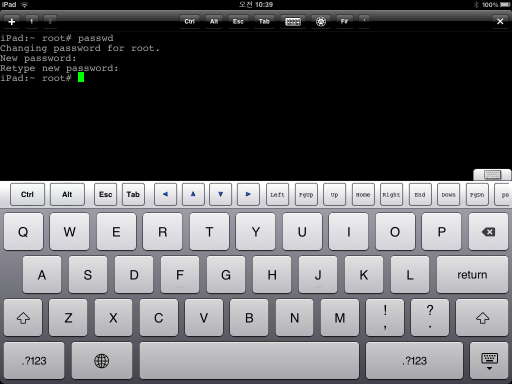Toggle the keyboard icon in top toolbar
The height and width of the screenshot is (384, 512).
293,22
